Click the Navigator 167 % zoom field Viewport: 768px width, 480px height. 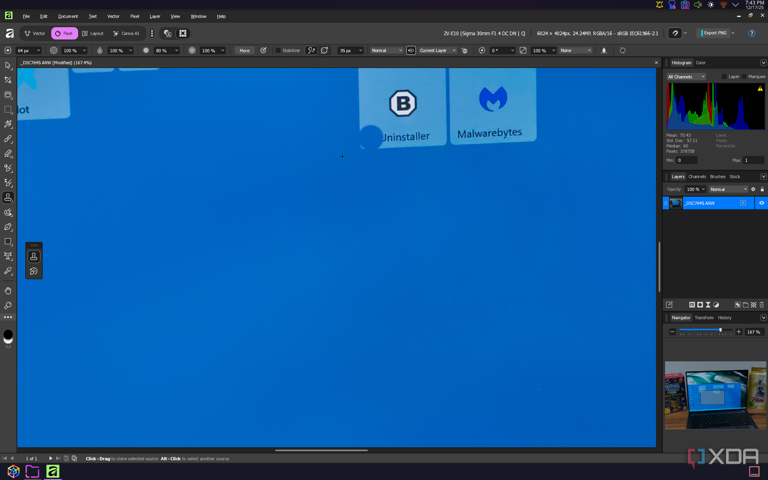(754, 332)
